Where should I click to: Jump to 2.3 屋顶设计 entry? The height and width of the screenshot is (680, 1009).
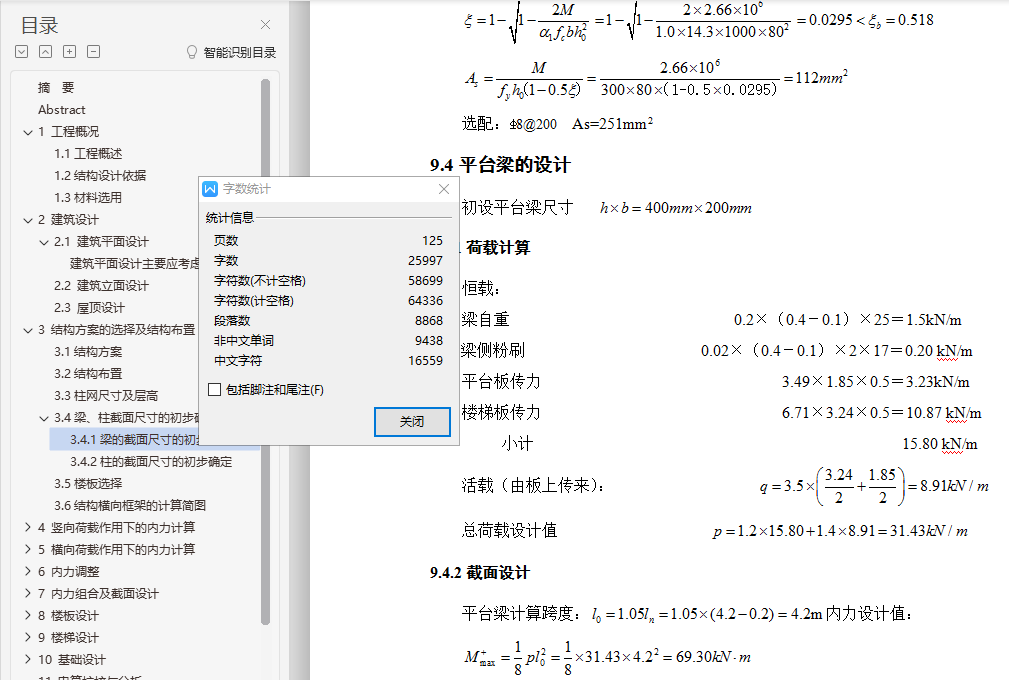click(89, 308)
